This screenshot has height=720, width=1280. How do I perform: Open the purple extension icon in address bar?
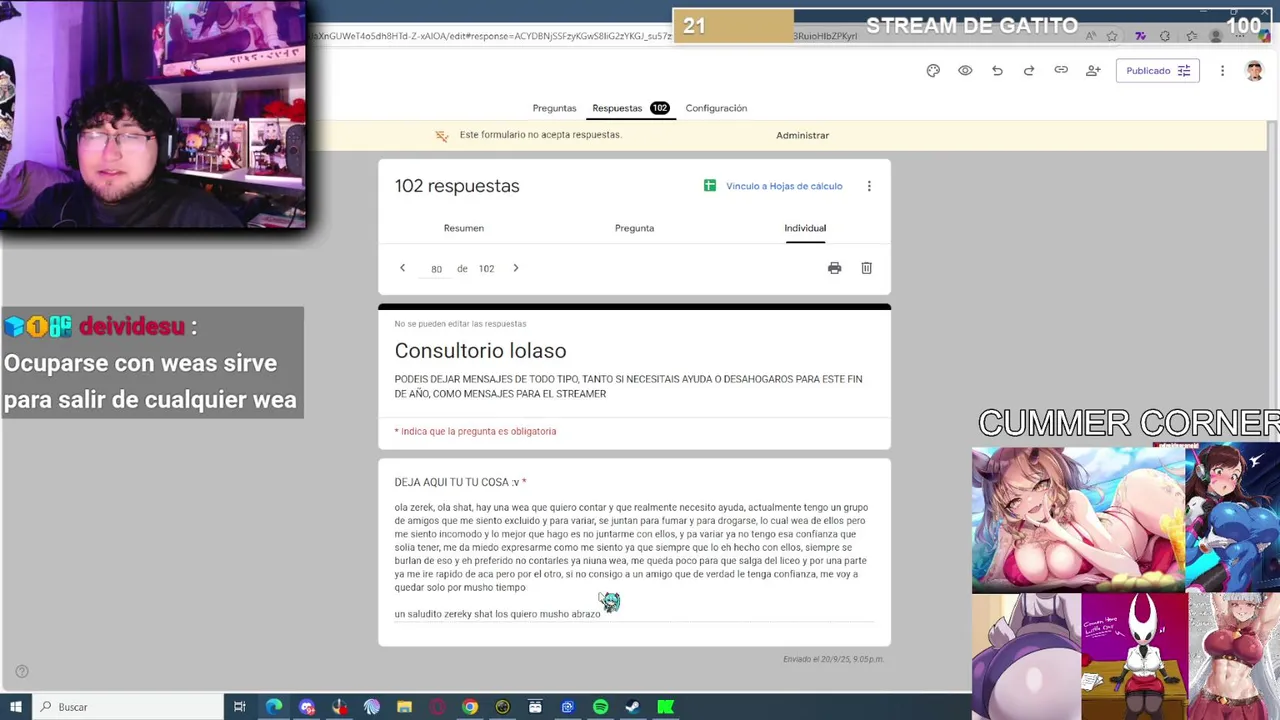point(1140,36)
